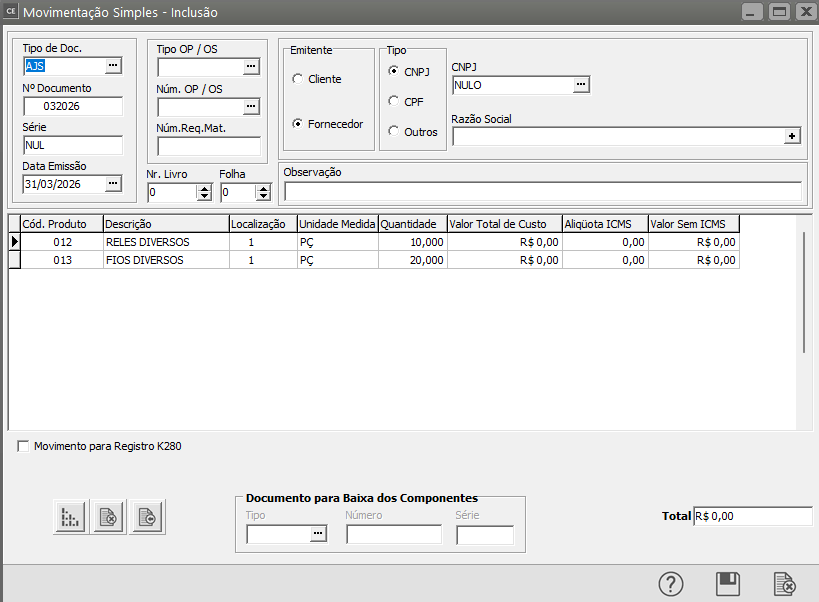Save the record with the floppy disk icon
Image resolution: width=819 pixels, height=602 pixels.
[727, 584]
